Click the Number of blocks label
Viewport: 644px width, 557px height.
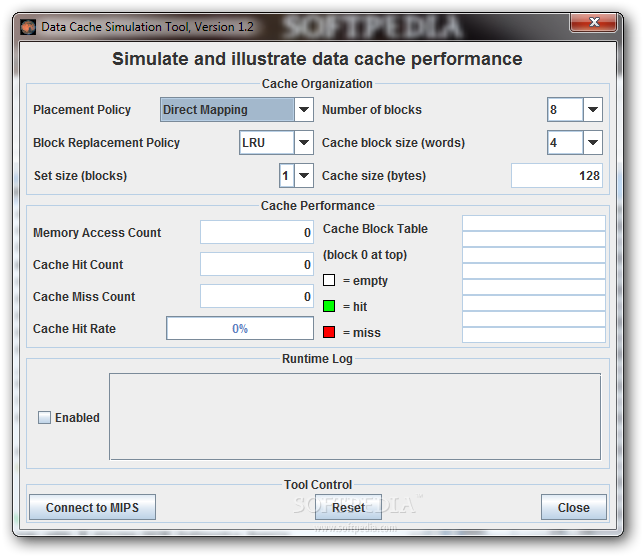click(x=372, y=110)
